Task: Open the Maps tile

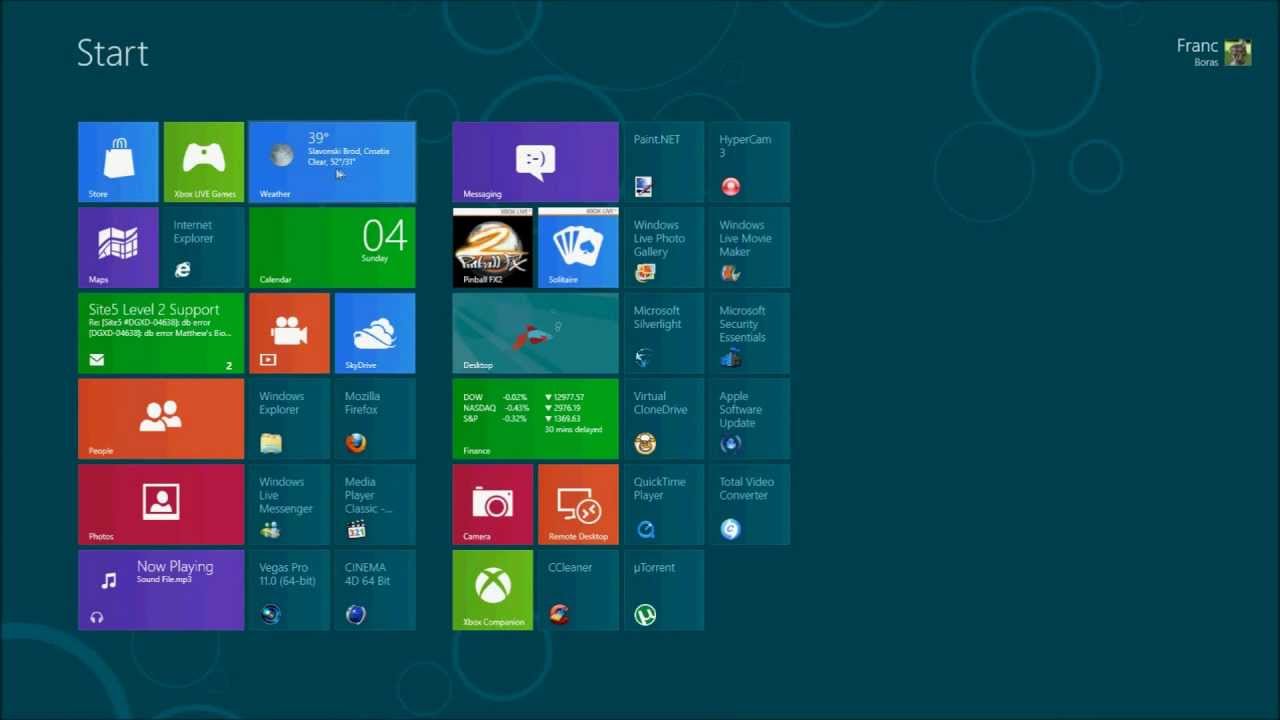Action: point(118,248)
